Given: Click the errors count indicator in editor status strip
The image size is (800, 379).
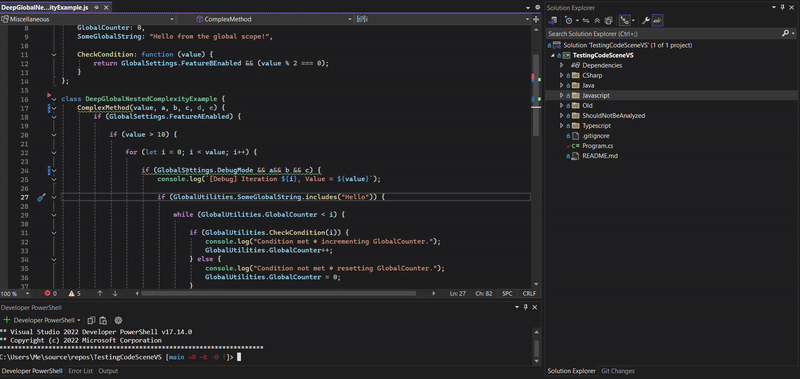Looking at the screenshot, I should coord(51,293).
